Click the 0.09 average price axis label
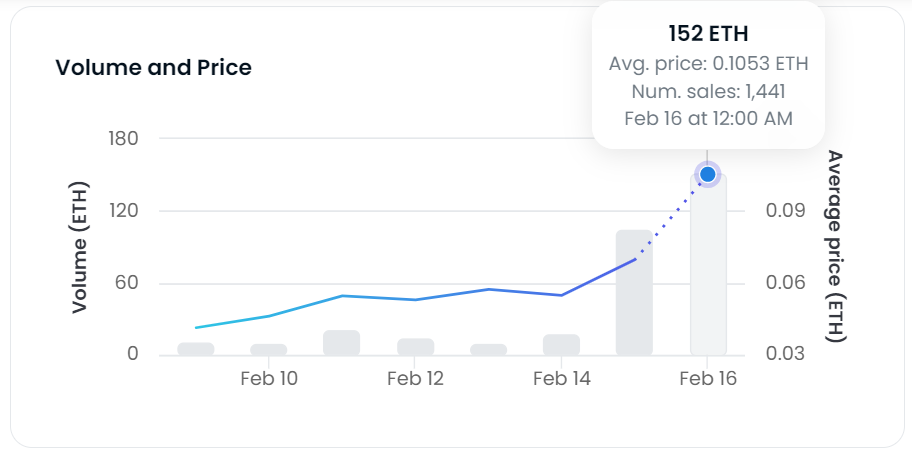Viewport: 912px width, 455px height. 786,211
